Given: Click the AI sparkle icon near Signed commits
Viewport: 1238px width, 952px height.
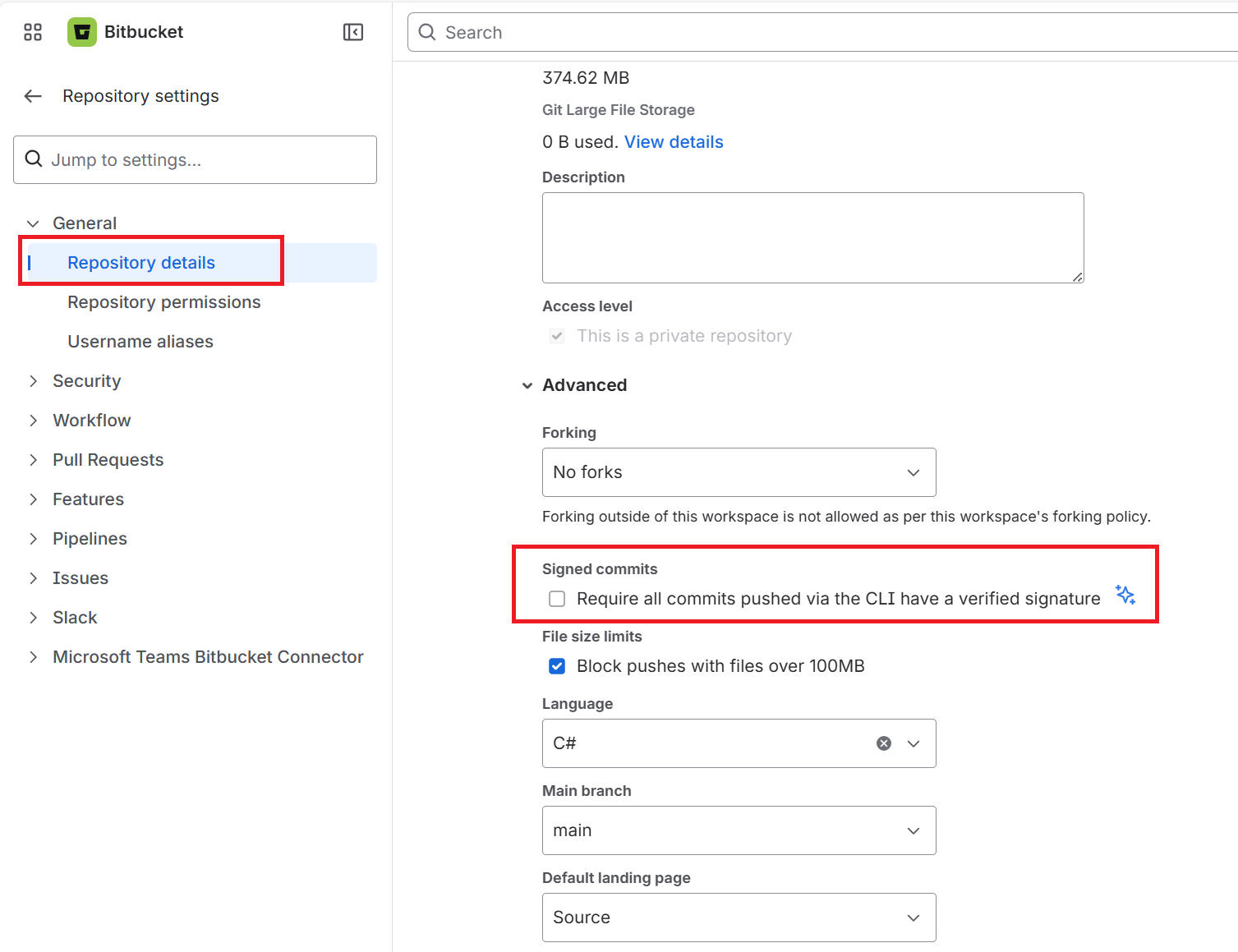Looking at the screenshot, I should tap(1125, 595).
